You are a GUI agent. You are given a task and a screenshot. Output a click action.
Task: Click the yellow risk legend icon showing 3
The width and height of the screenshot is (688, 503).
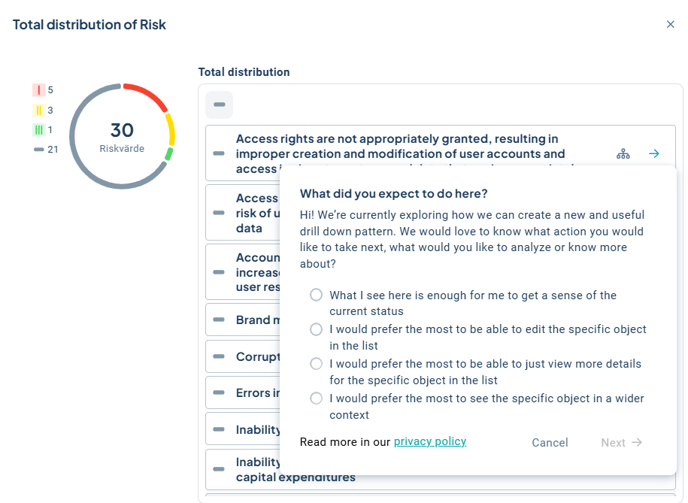point(39,110)
